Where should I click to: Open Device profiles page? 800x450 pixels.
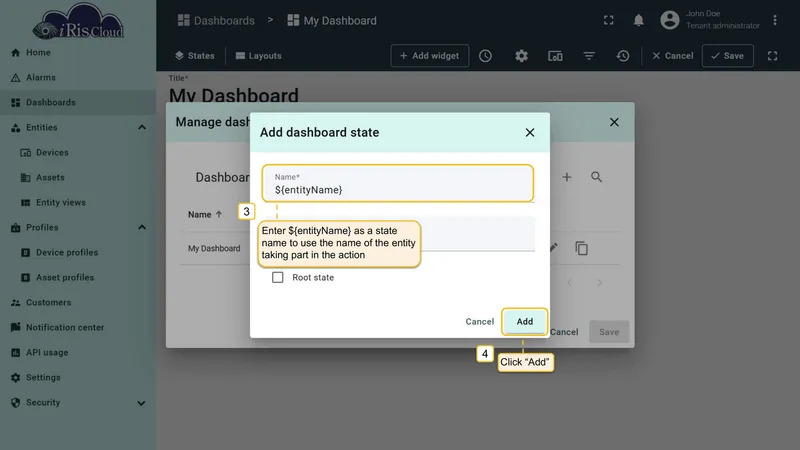pos(78,253)
